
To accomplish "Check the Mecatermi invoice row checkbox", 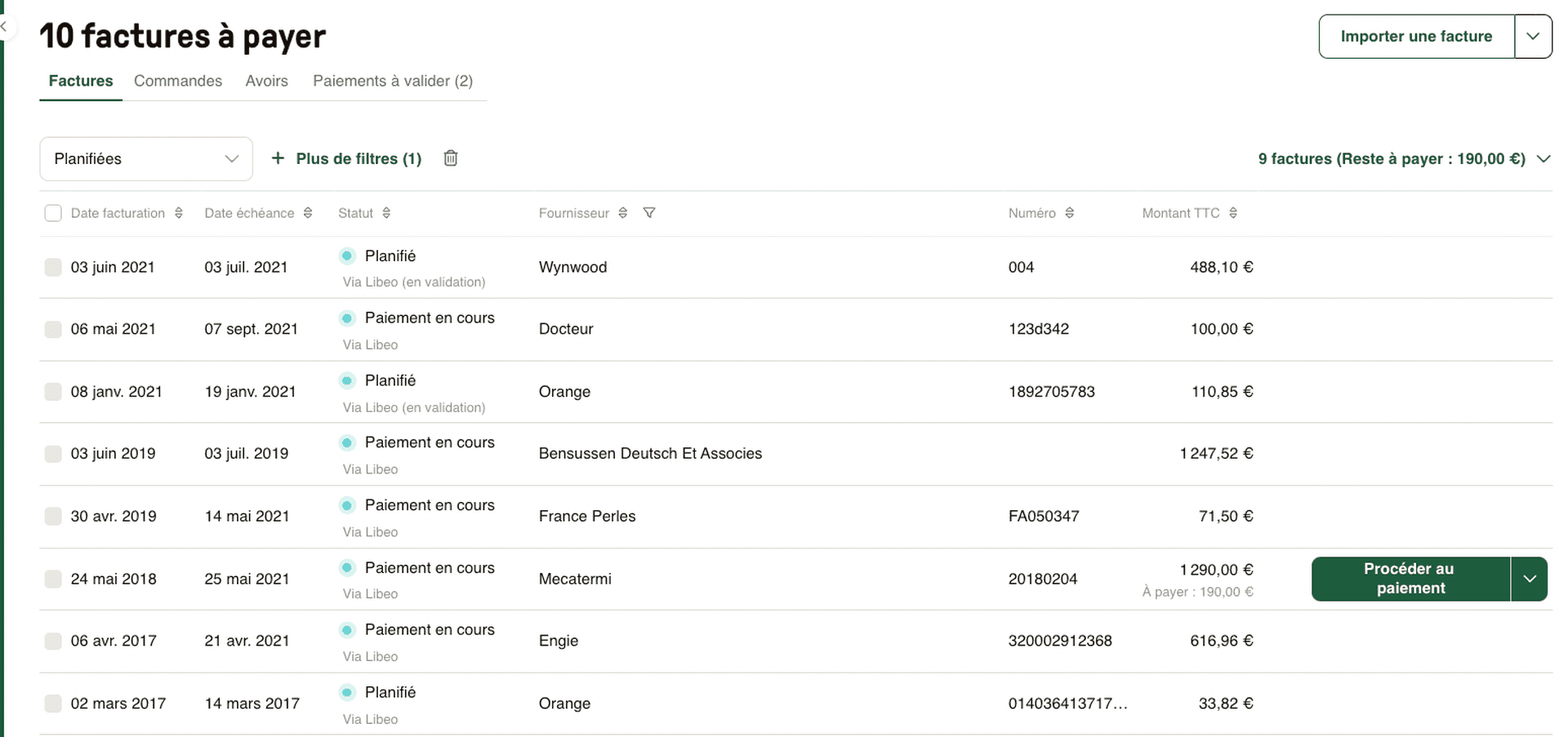I will coord(52,579).
